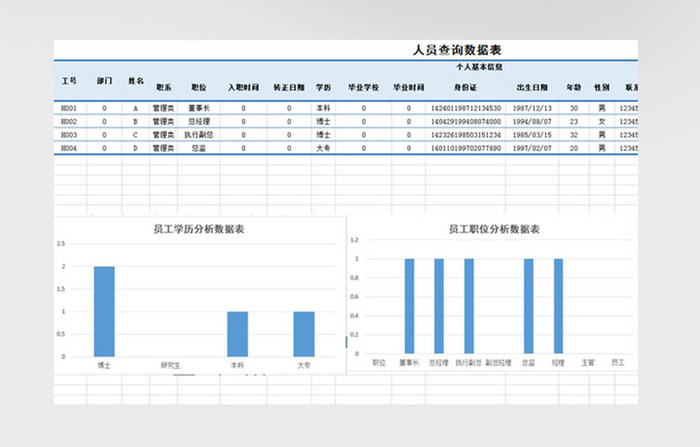Image resolution: width=700 pixels, height=447 pixels.
Task: Select ID number 142326198503151234
Action: (466, 135)
